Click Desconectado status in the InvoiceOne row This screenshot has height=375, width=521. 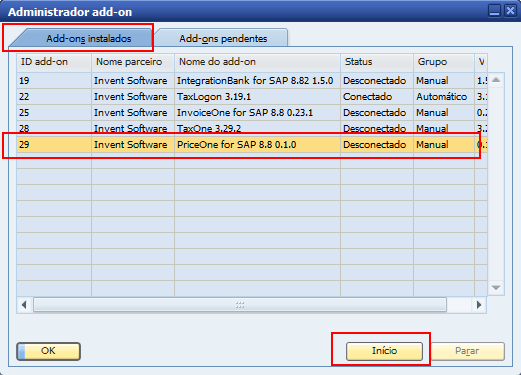377,113
